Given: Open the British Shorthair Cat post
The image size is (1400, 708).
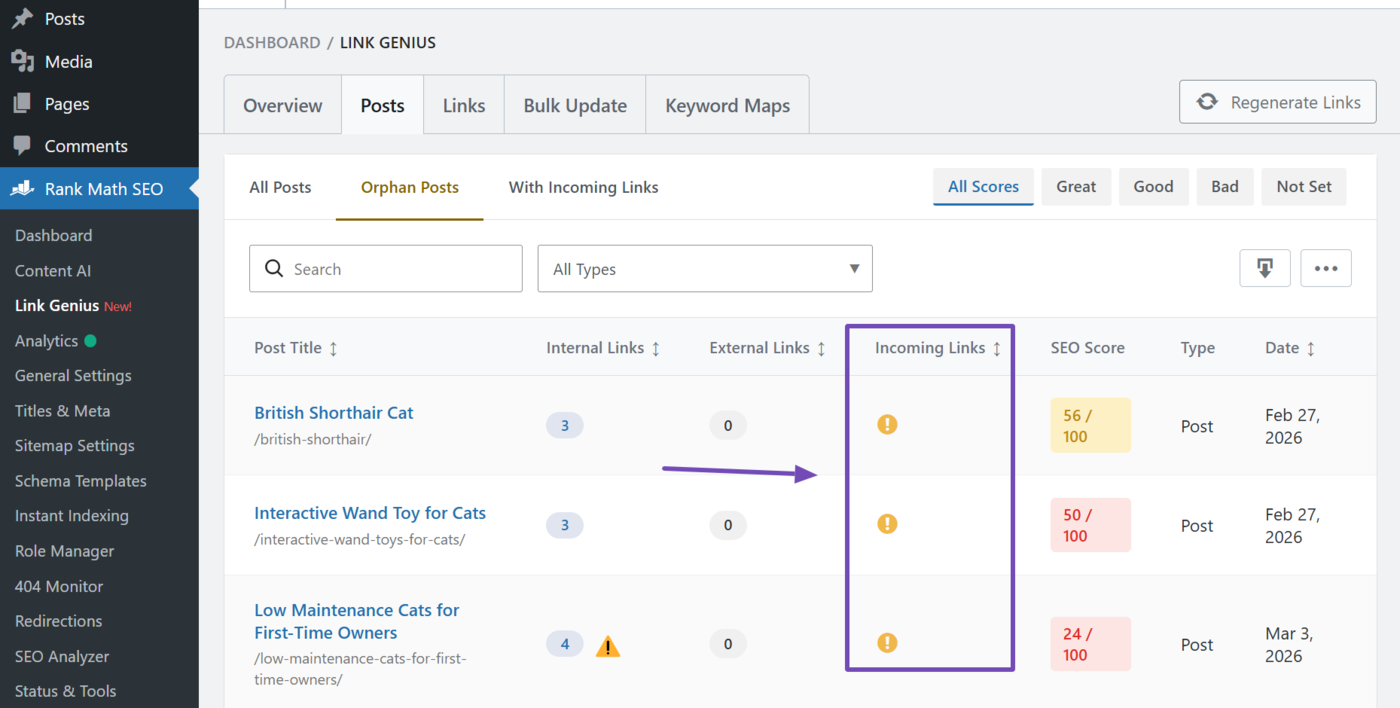Looking at the screenshot, I should pos(333,412).
